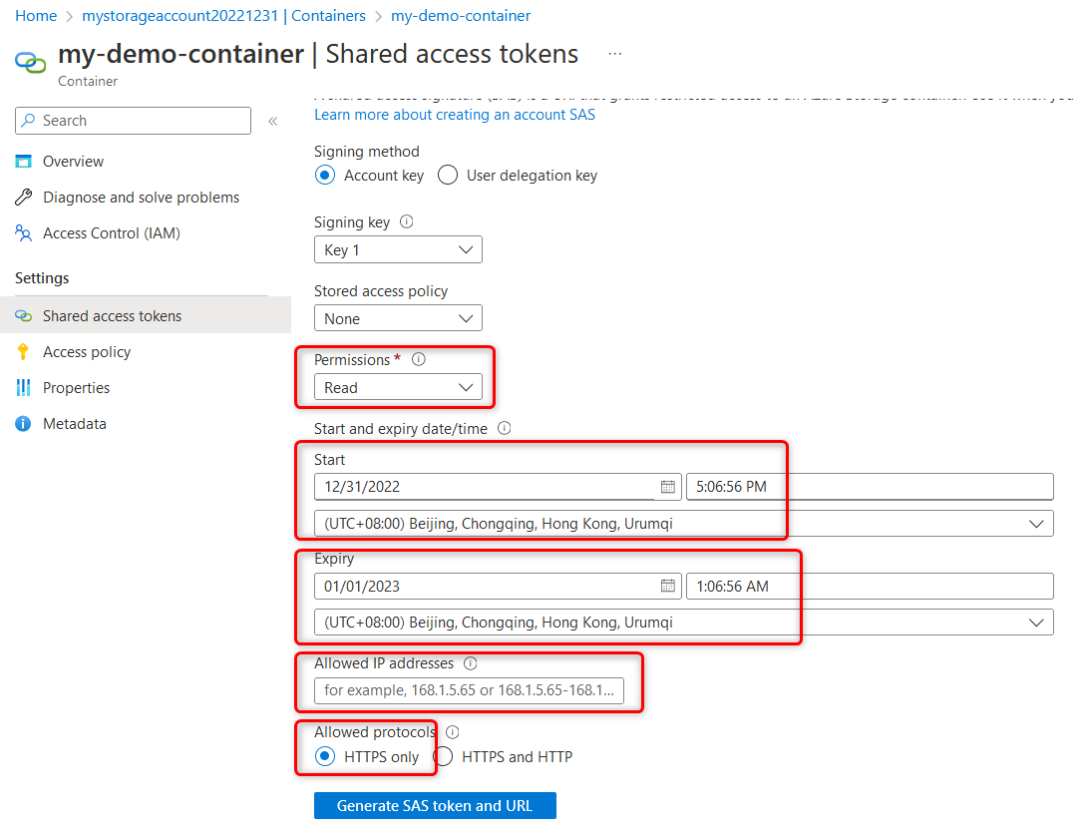The width and height of the screenshot is (1080, 837).
Task: Click the Permissions info icon
Action: click(419, 359)
